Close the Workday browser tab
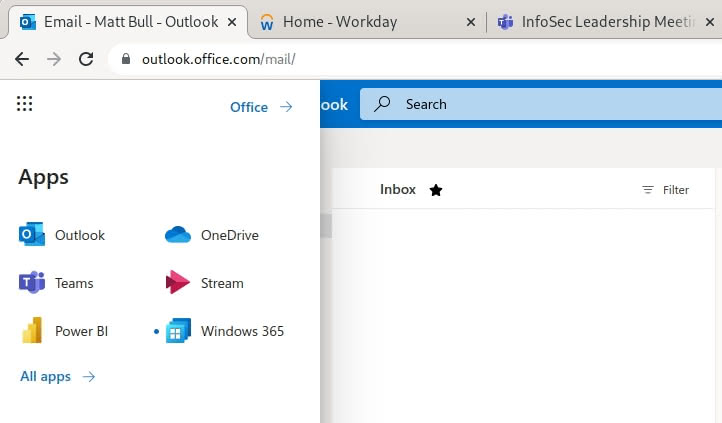Screen dimensions: 722x423 click(x=471, y=22)
